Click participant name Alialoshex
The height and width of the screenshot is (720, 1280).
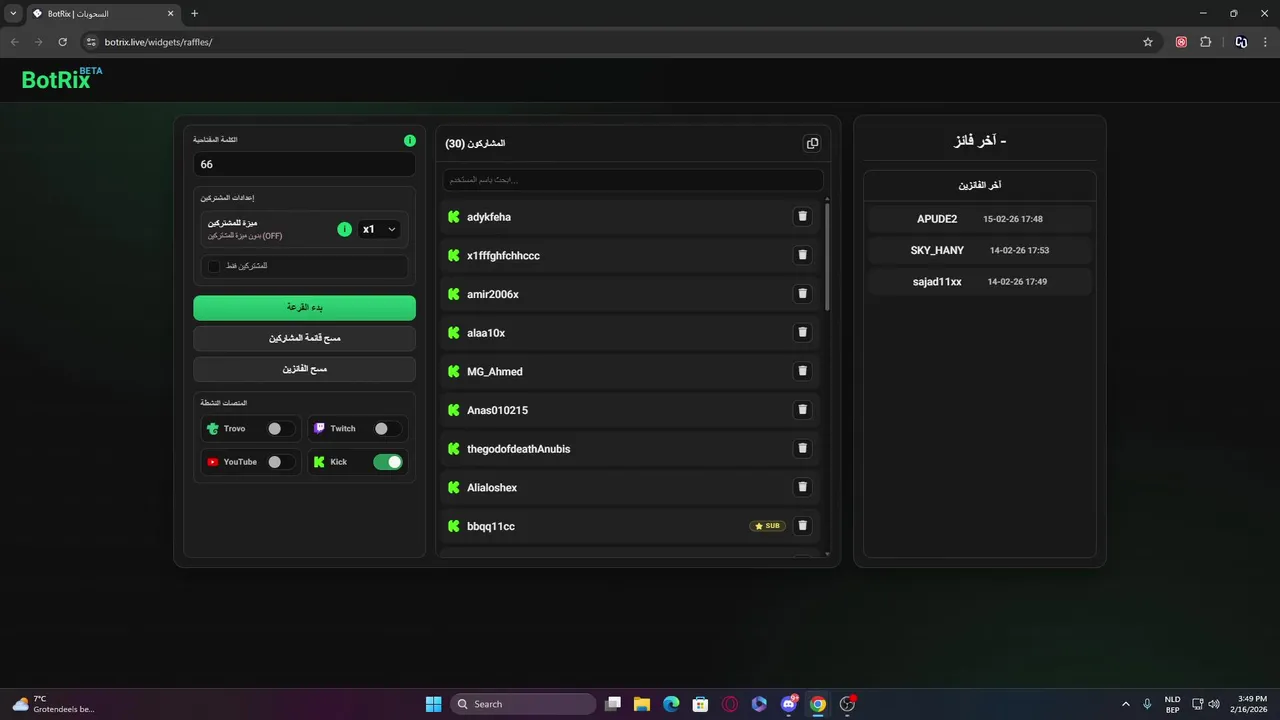coord(492,488)
